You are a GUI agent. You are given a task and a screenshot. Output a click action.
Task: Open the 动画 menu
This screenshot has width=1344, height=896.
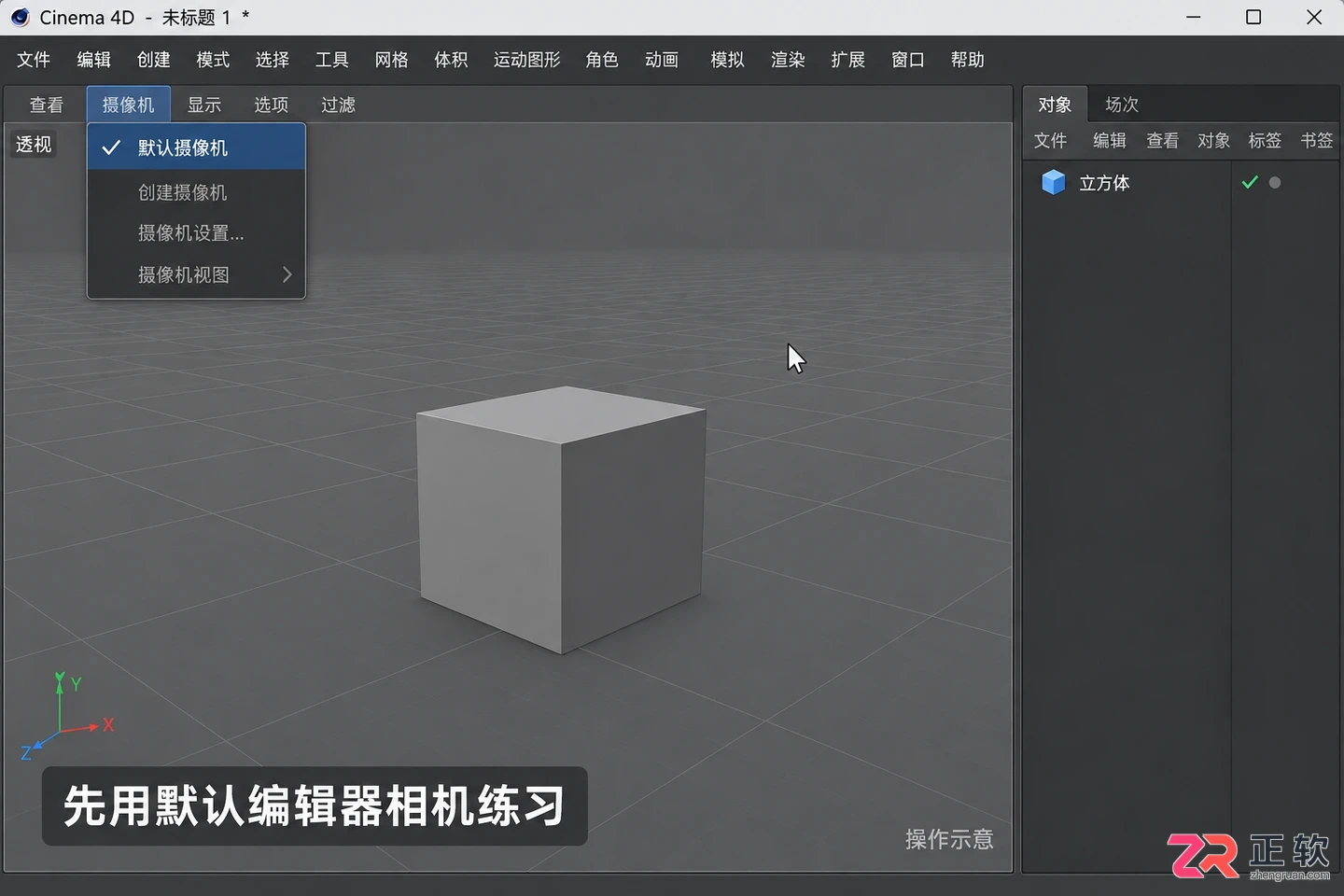(662, 60)
